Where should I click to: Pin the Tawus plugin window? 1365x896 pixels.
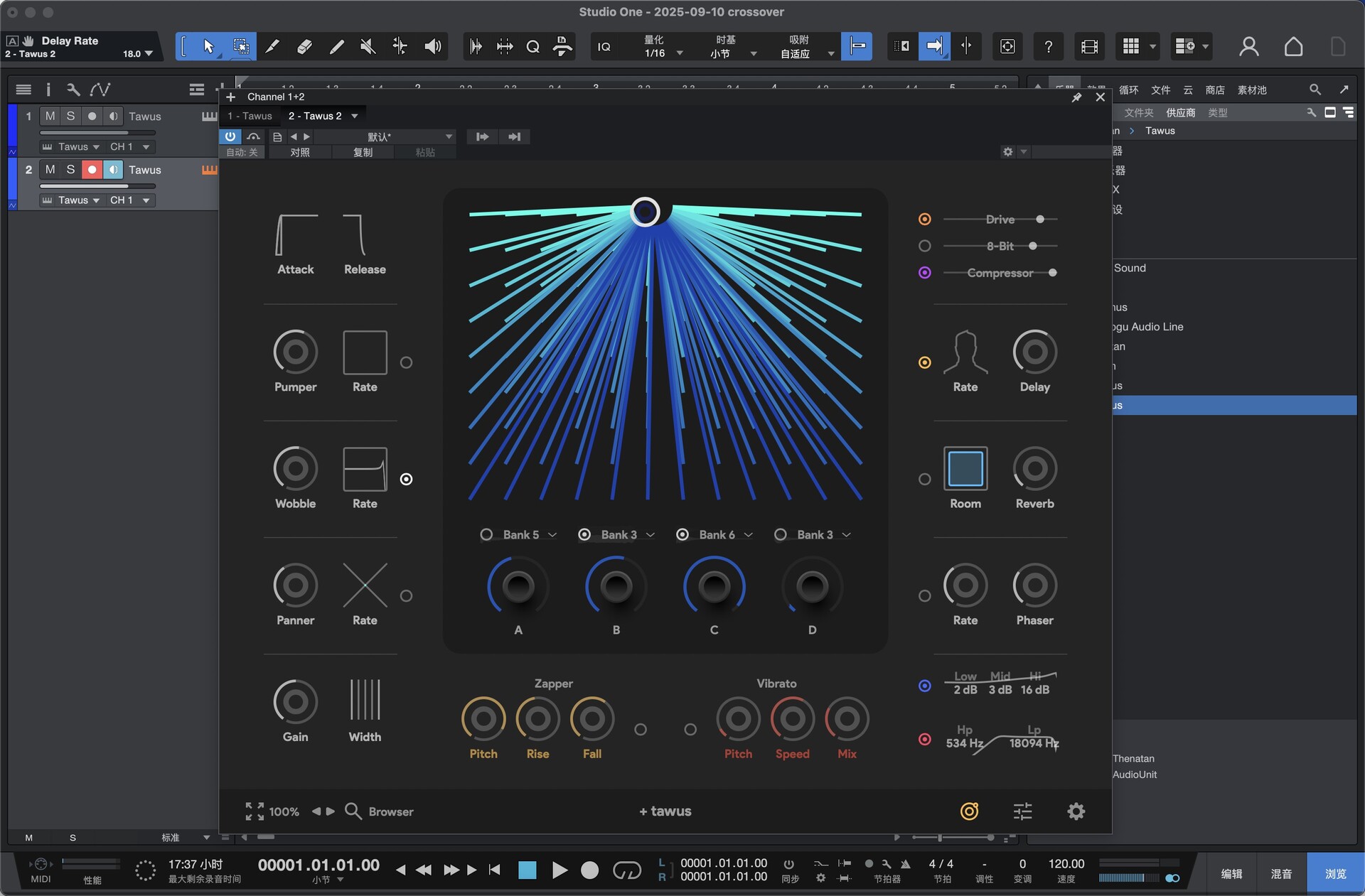pyautogui.click(x=1076, y=97)
